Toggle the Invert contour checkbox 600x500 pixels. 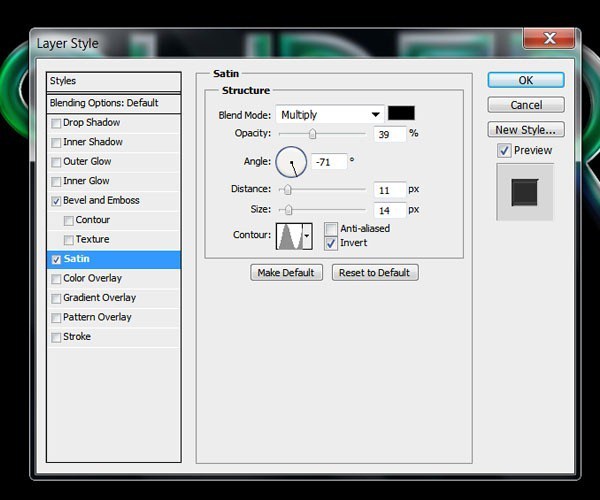pos(331,243)
